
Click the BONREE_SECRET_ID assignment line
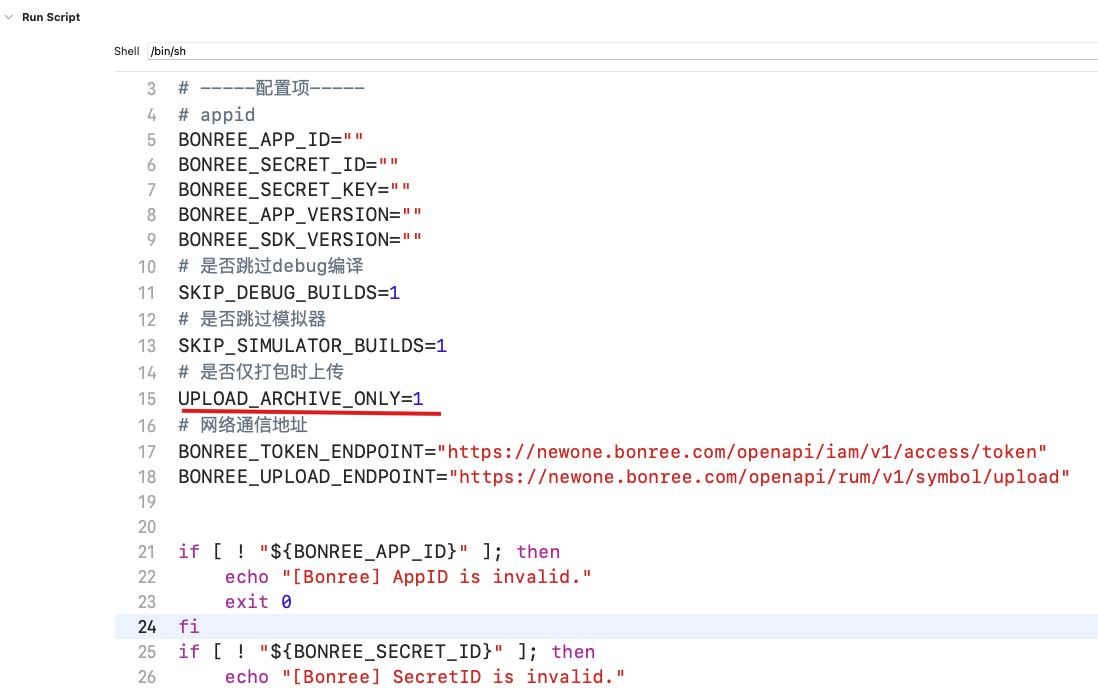point(290,165)
